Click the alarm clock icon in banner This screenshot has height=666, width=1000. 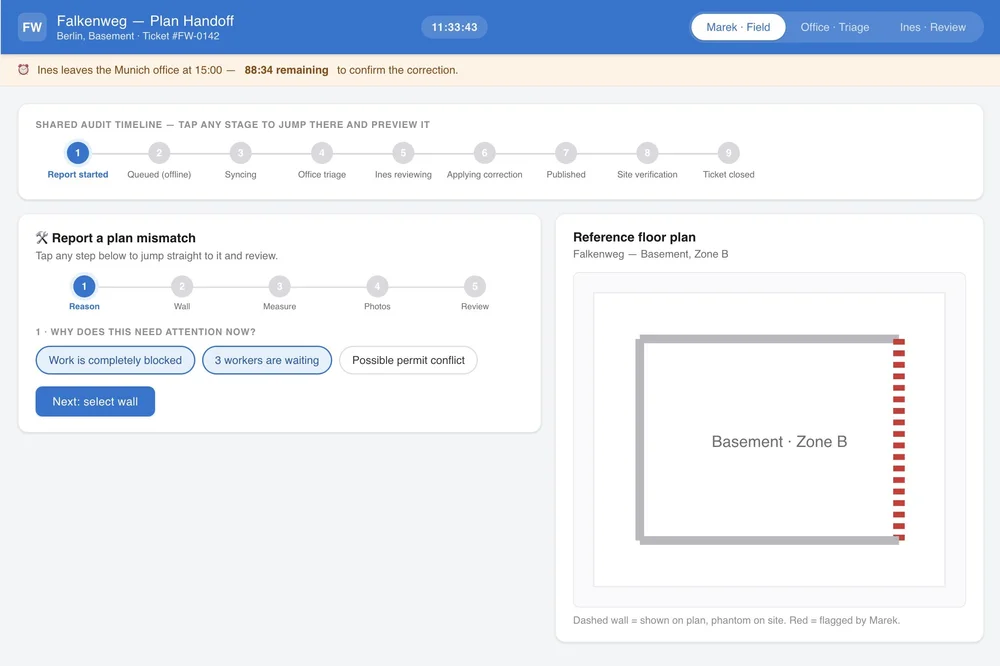[24, 70]
